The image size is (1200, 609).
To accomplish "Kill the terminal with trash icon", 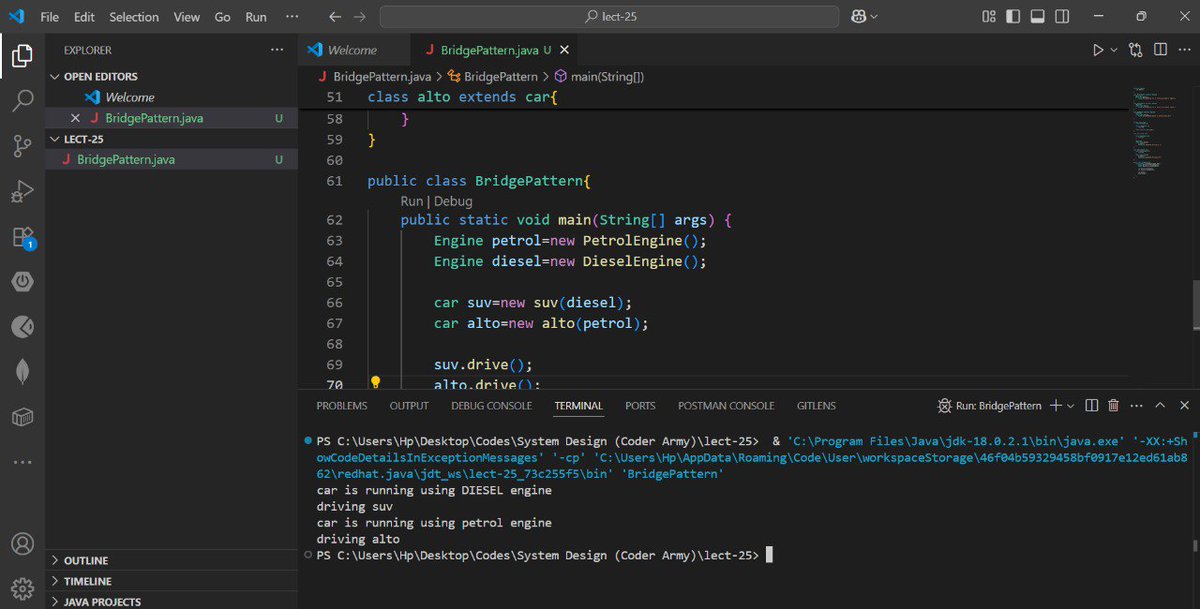I will (1113, 406).
